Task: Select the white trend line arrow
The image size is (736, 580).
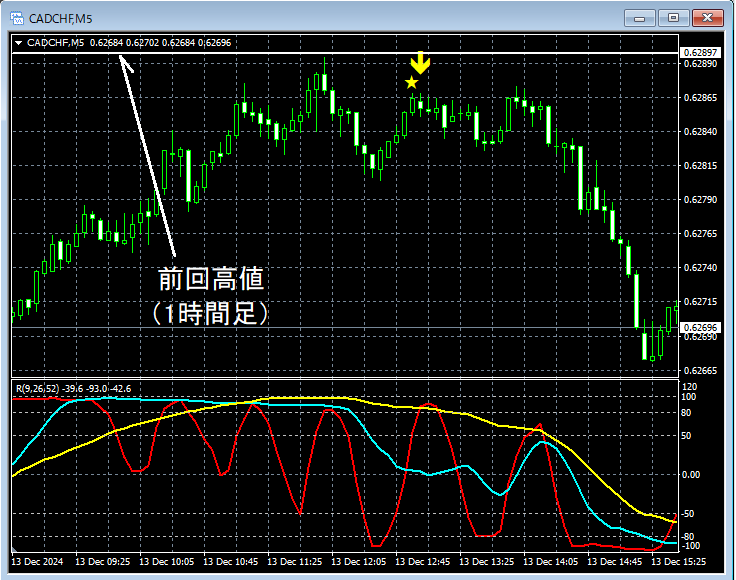Action: (x=147, y=156)
